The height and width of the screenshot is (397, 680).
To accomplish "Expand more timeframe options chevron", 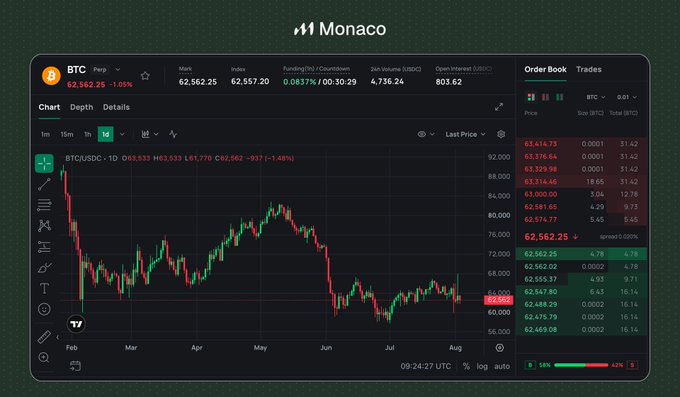I will [x=122, y=134].
